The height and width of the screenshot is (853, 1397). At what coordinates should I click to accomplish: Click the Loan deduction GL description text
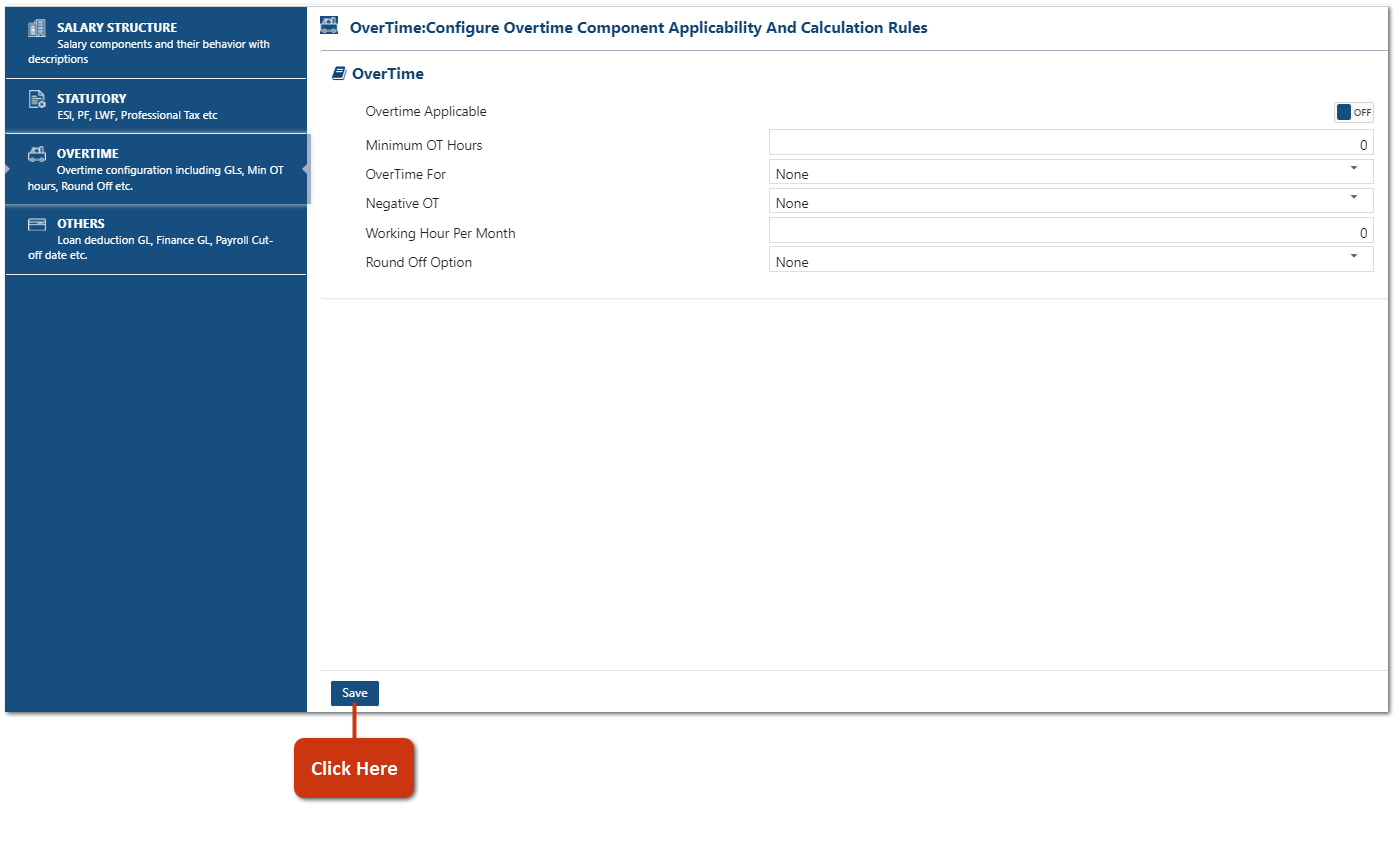(x=151, y=247)
